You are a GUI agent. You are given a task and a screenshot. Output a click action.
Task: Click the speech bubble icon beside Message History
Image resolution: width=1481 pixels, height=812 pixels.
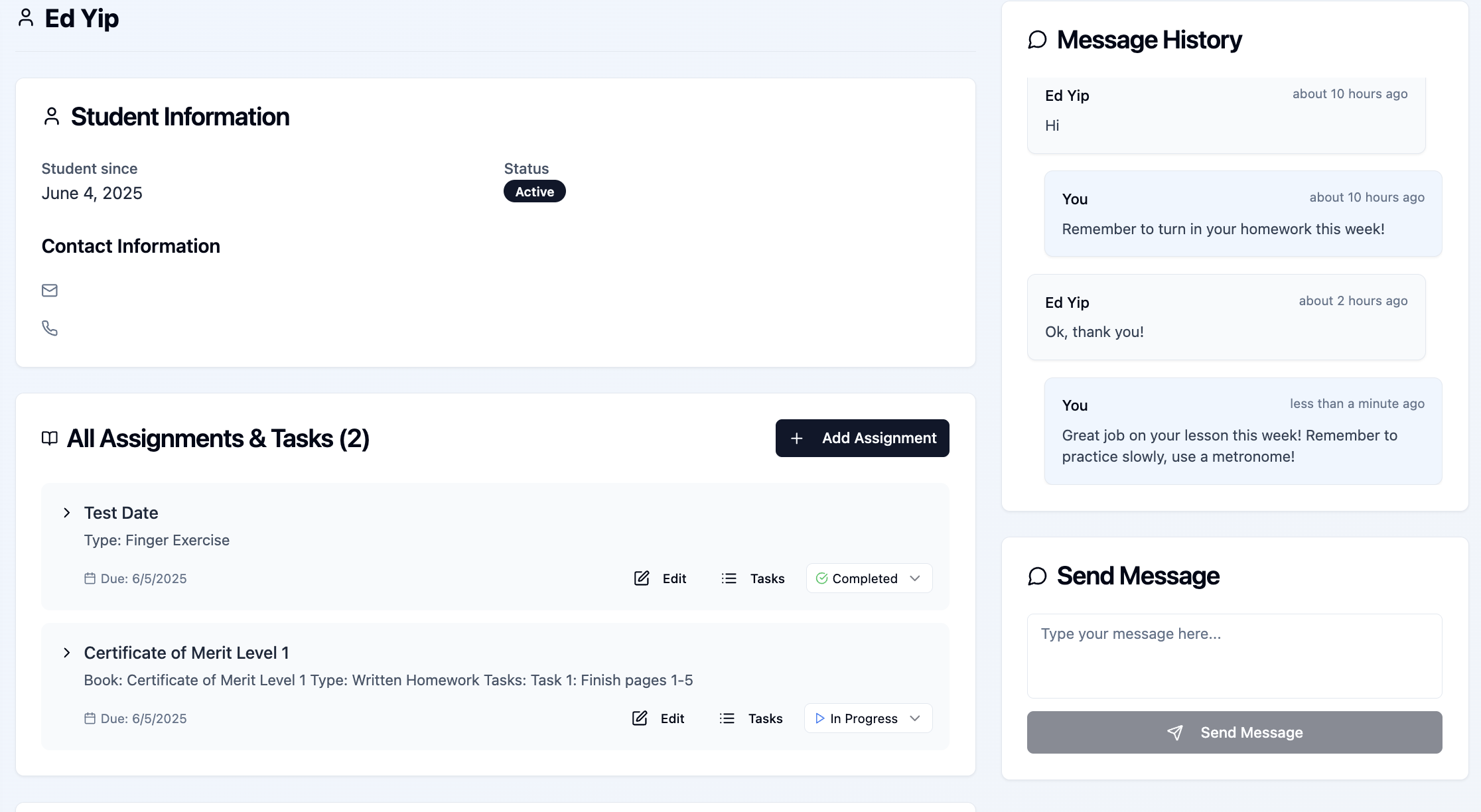[x=1036, y=40]
